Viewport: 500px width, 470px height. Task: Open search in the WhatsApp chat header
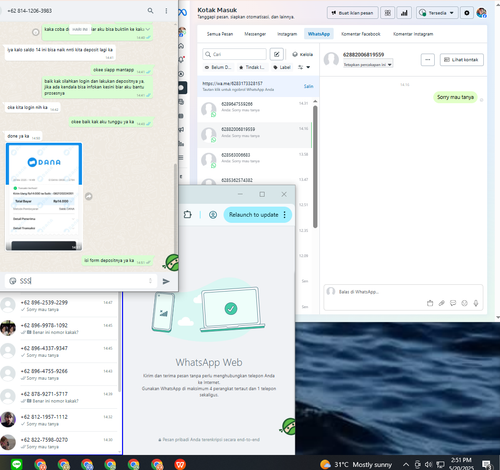click(x=150, y=11)
